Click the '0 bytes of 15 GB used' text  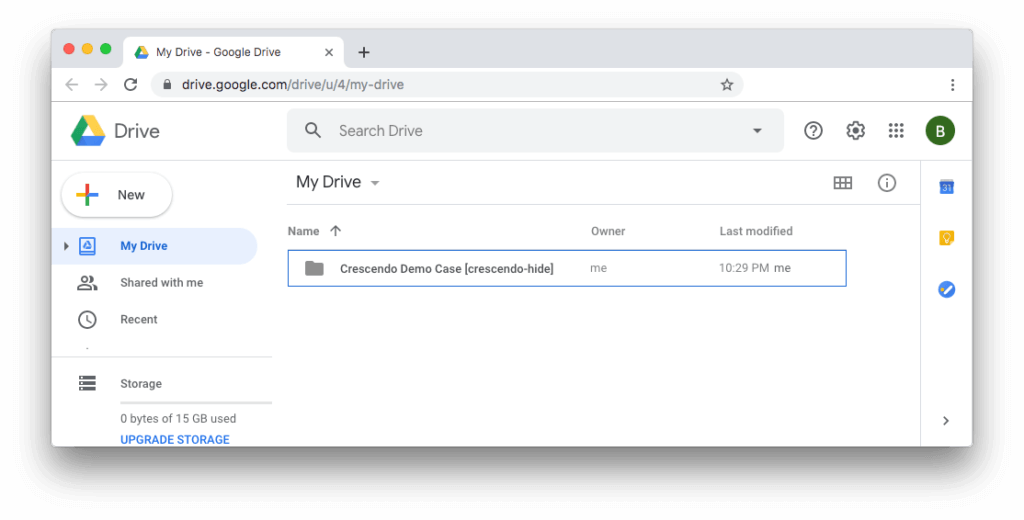click(x=178, y=419)
